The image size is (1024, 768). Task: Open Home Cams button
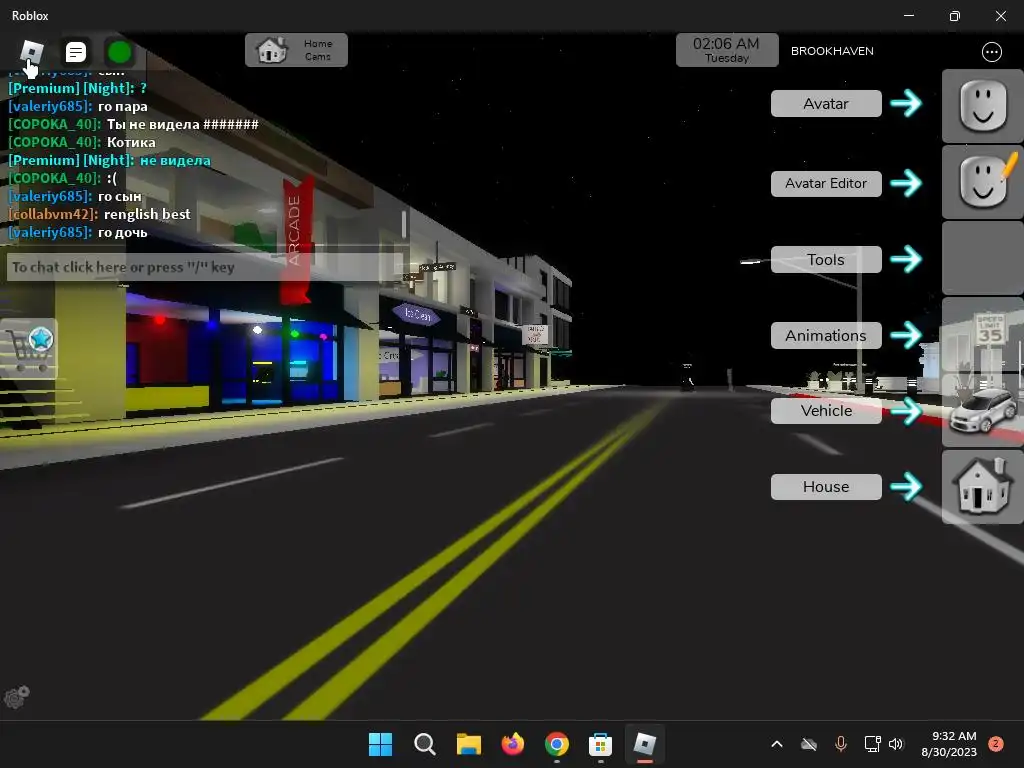(296, 50)
